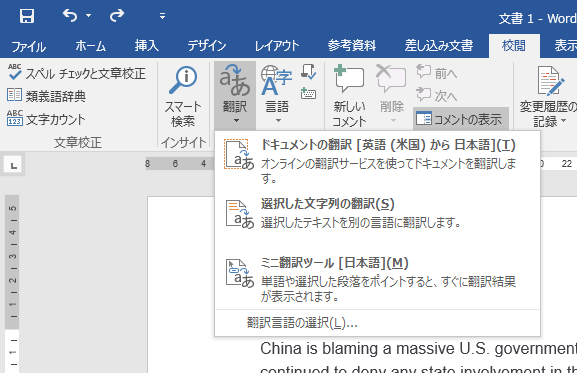Launch スマート検索 lookup
577x373 pixels.
pyautogui.click(x=183, y=97)
